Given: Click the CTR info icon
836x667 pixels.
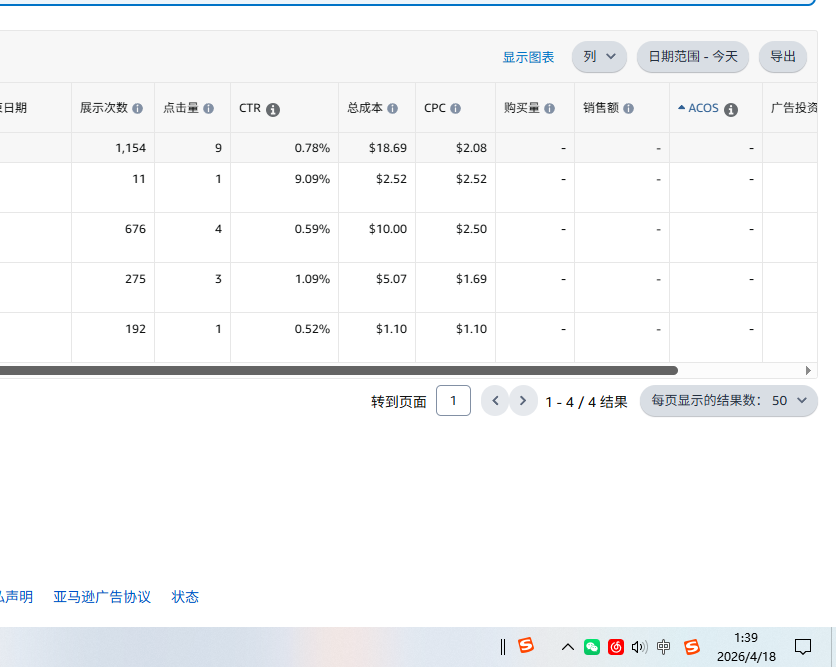Looking at the screenshot, I should 273,110.
